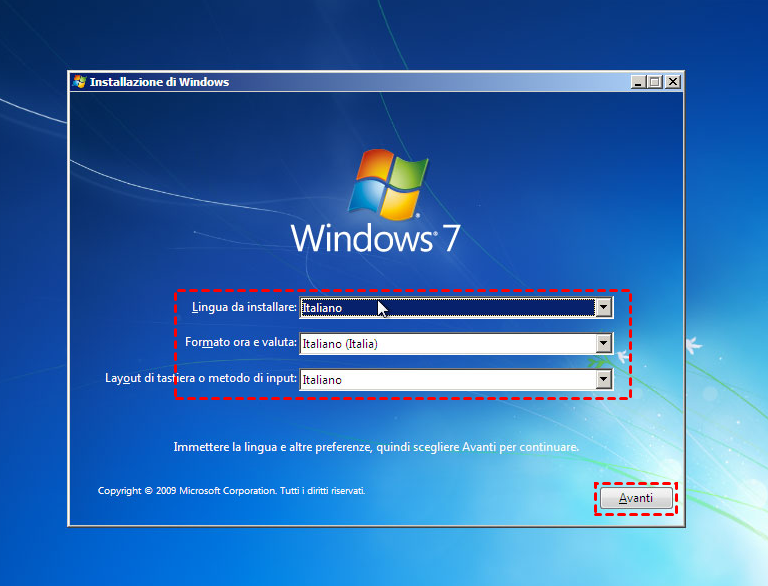
Task: Minimize the Installazione di Windows window
Action: (638, 82)
